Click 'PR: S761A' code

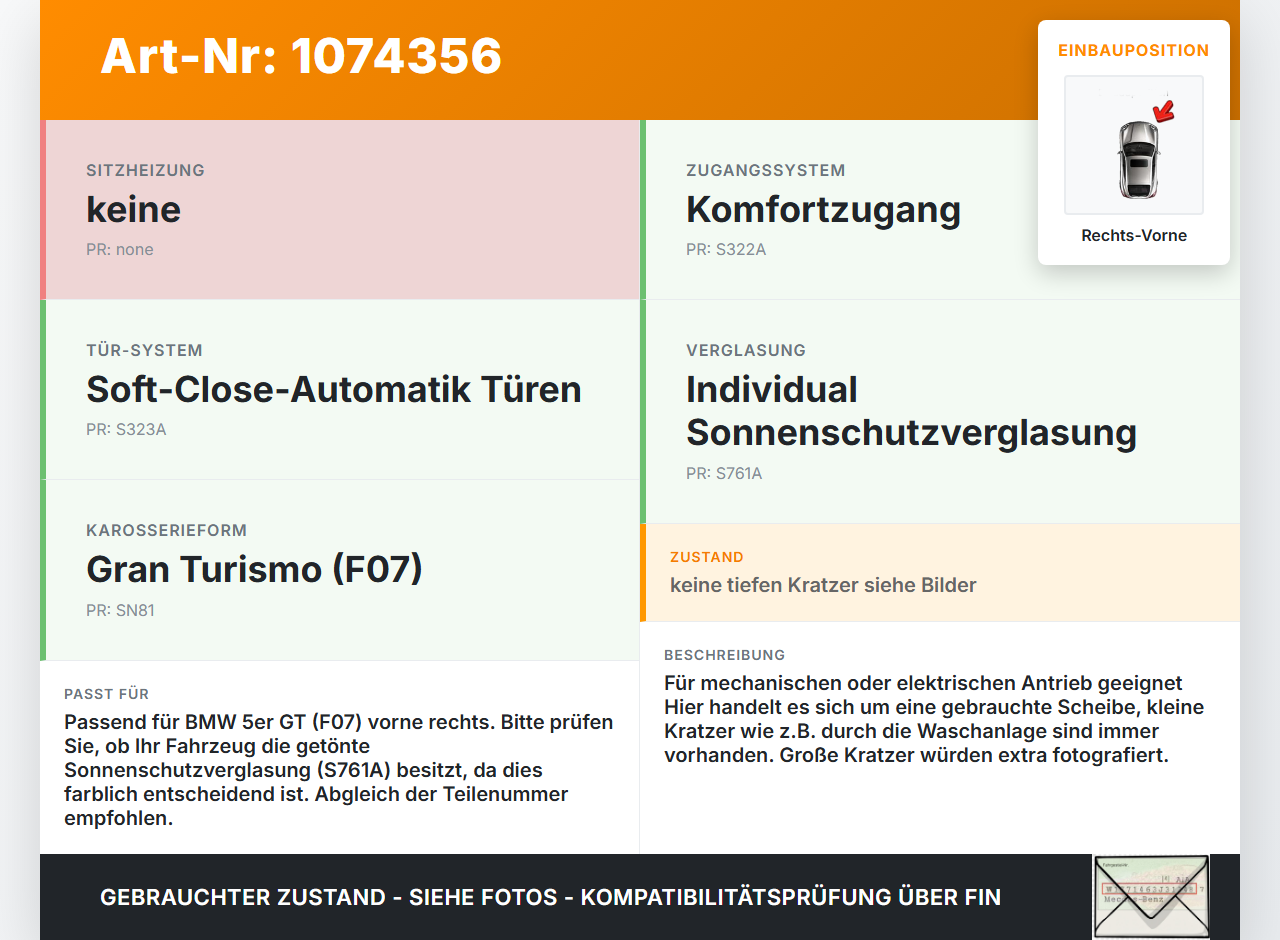(724, 474)
